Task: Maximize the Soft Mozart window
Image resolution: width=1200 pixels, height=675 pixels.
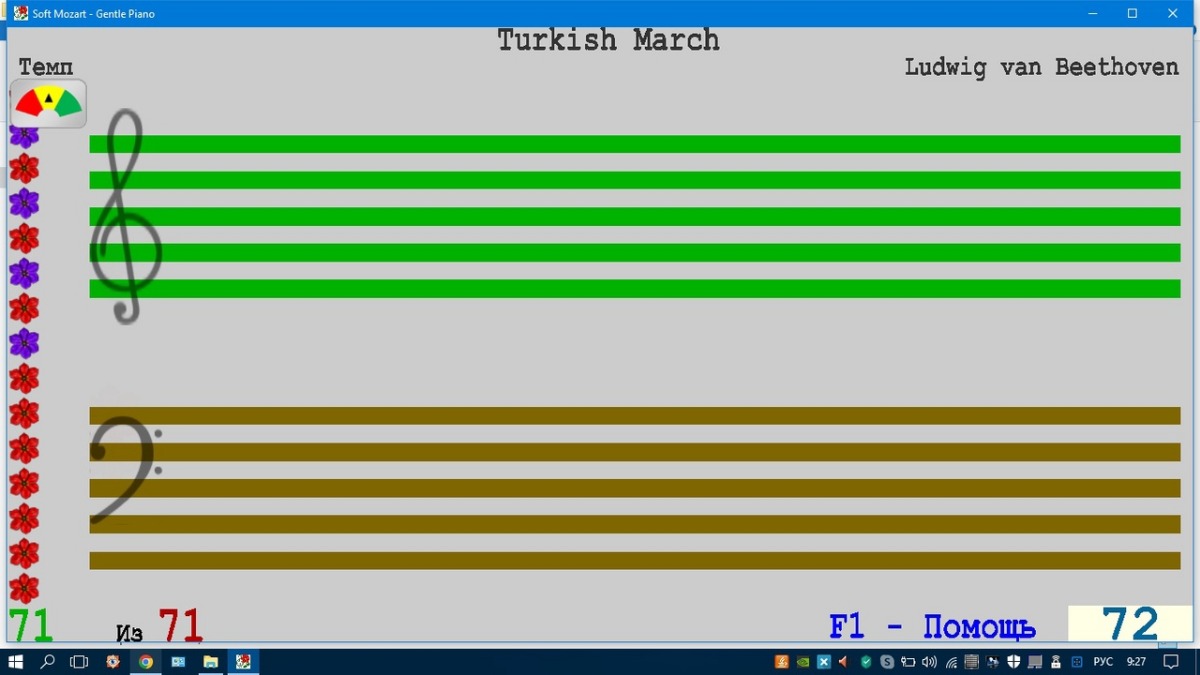Action: [1132, 13]
